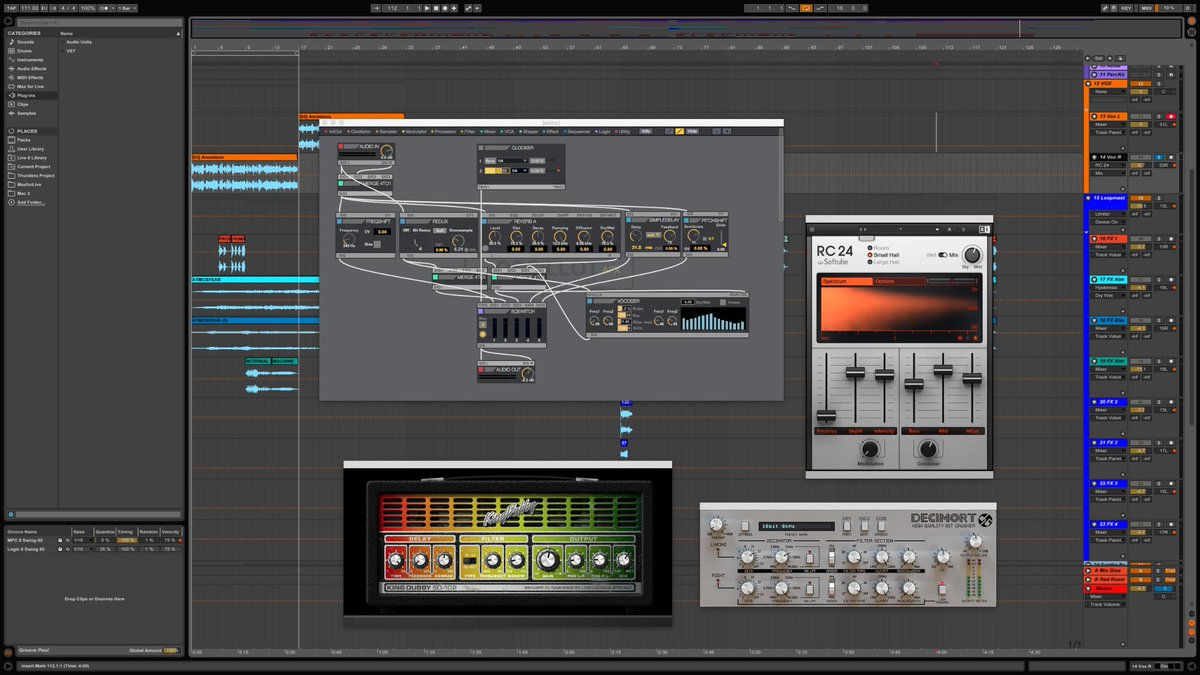Screen dimensions: 1200x675
Task: Toggle the KEY mapping mode button
Action: tap(1127, 8)
